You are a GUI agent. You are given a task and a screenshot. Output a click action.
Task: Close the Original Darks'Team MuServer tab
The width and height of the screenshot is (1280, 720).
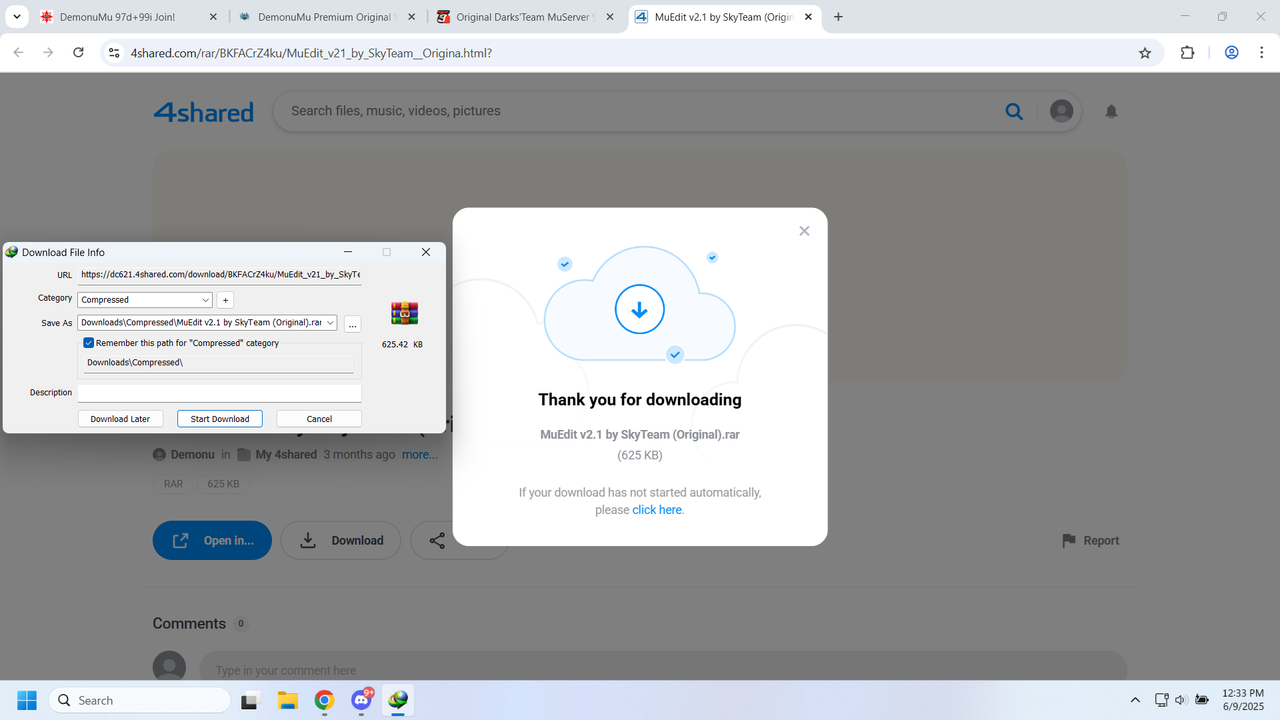[611, 17]
